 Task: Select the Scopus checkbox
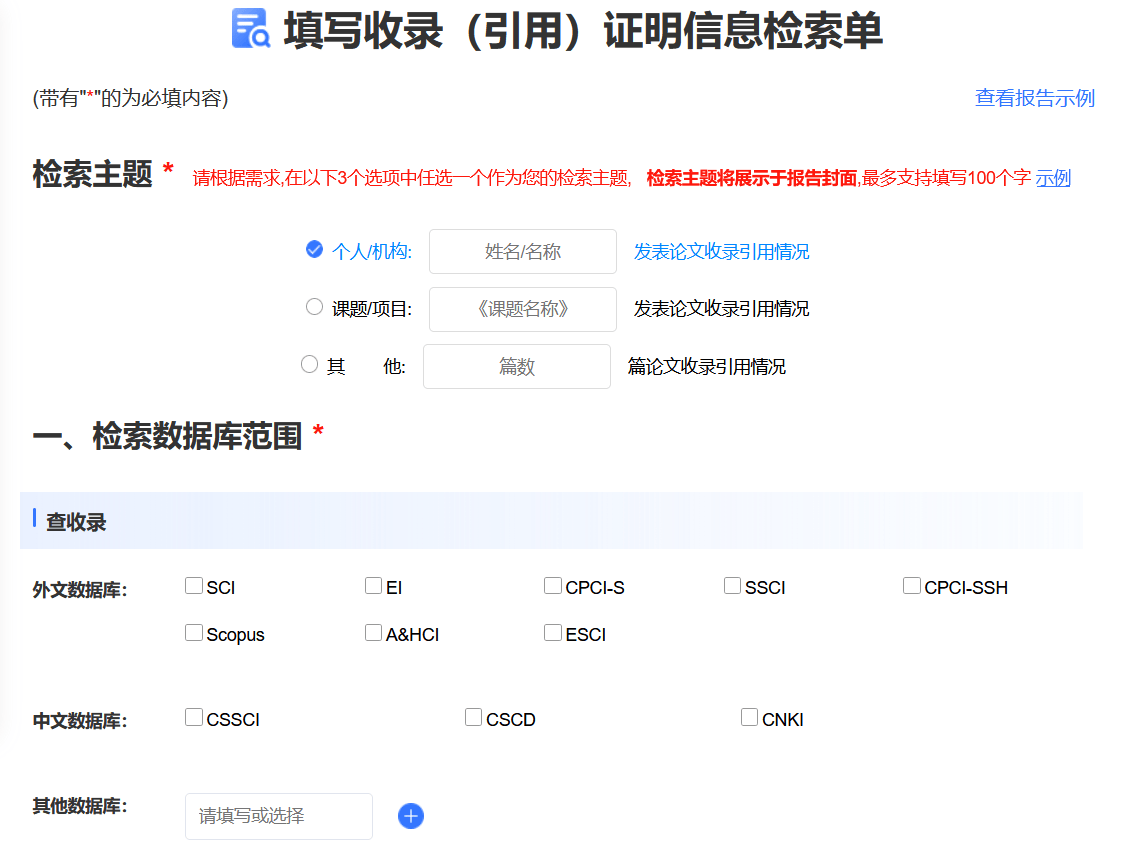click(x=193, y=631)
